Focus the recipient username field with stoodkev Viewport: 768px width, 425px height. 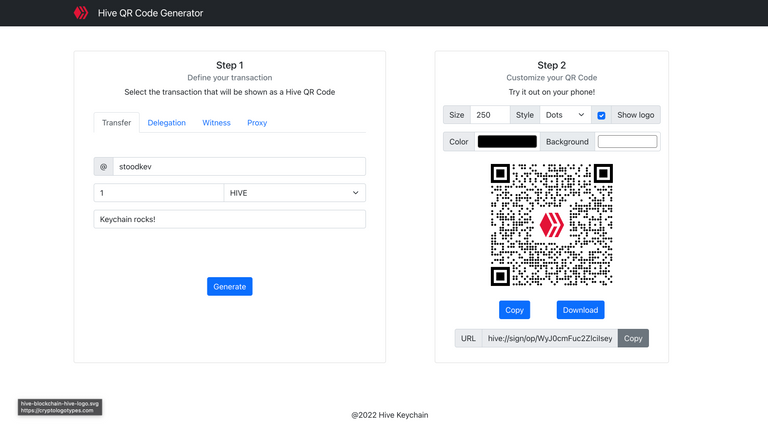pyautogui.click(x=240, y=166)
